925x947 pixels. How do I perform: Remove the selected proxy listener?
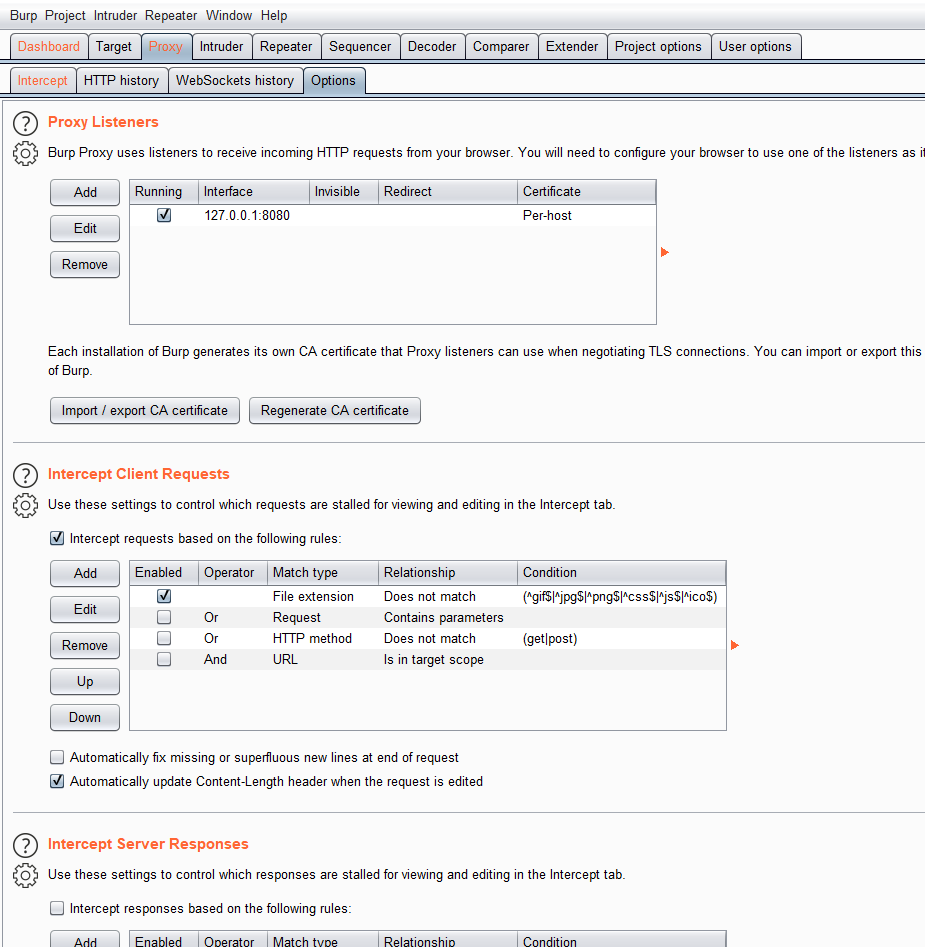[x=85, y=265]
